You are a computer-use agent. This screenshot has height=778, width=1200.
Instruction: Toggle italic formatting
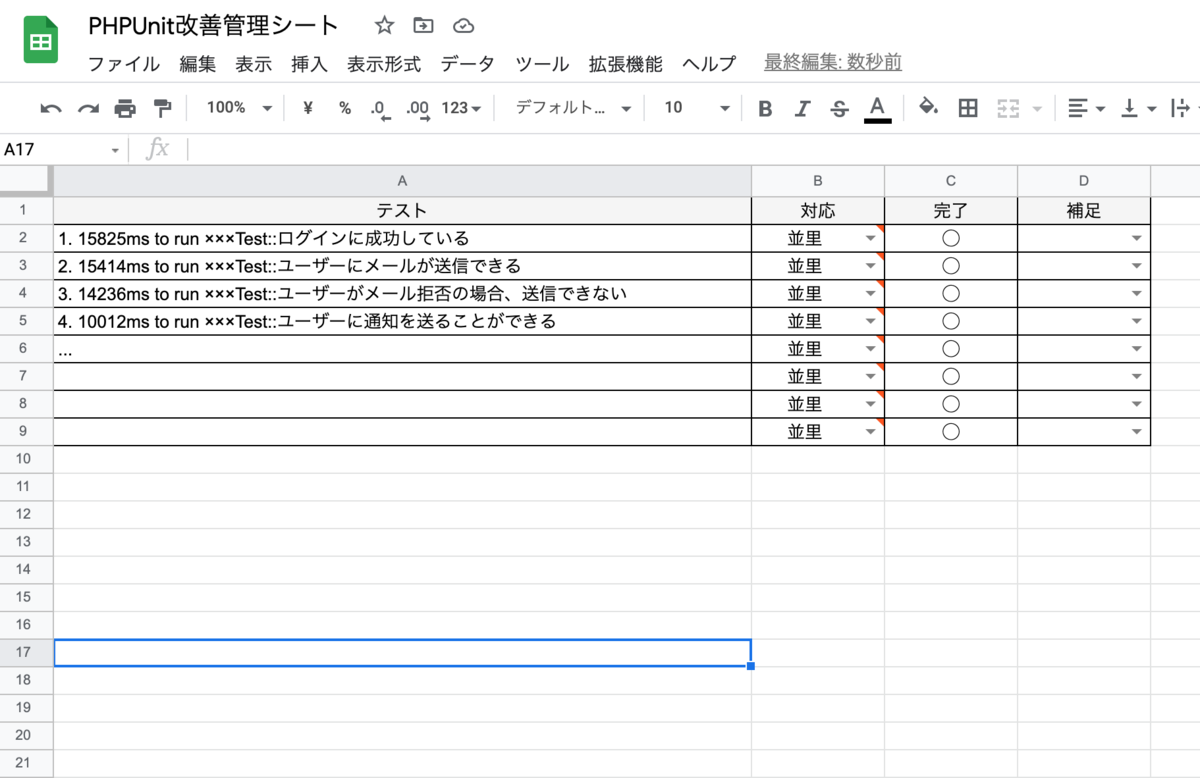pyautogui.click(x=801, y=107)
